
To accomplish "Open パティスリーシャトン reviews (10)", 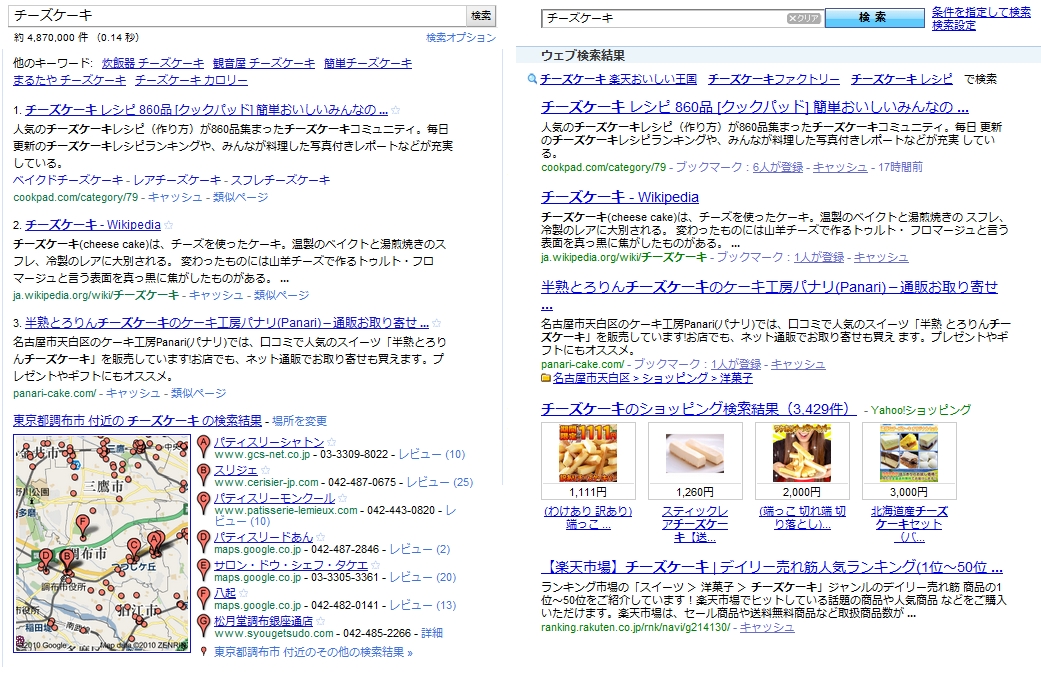I will click(x=432, y=455).
